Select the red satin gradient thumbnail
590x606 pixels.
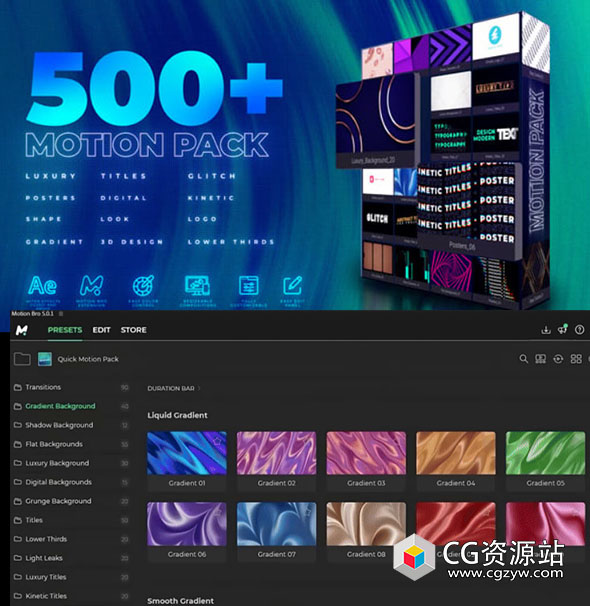456,522
